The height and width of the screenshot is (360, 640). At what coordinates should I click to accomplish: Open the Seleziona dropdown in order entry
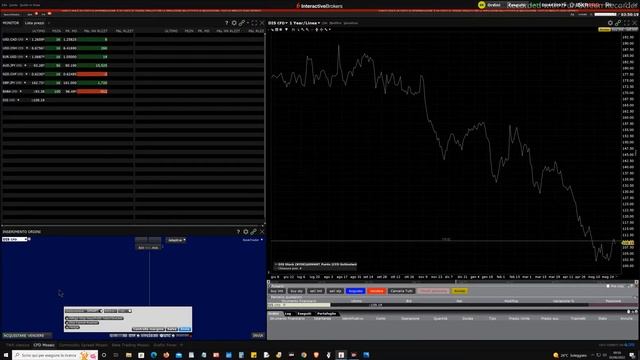tap(176, 240)
